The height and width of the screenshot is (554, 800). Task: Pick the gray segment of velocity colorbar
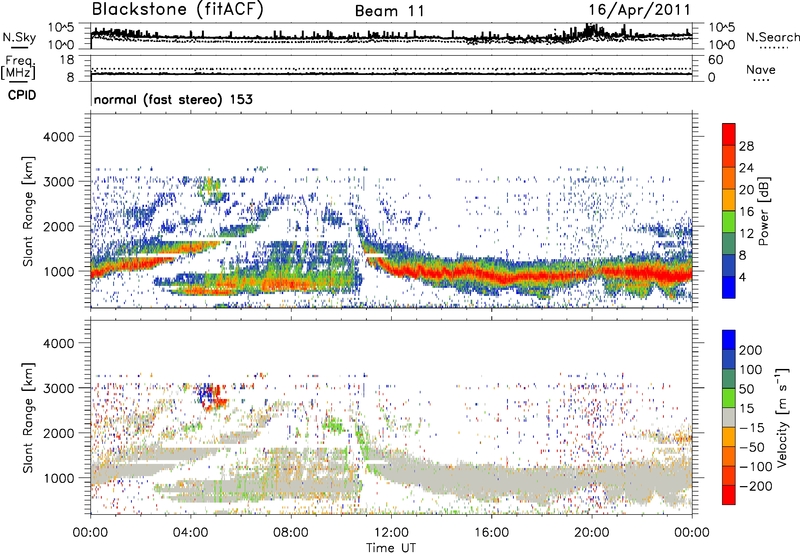pos(729,417)
